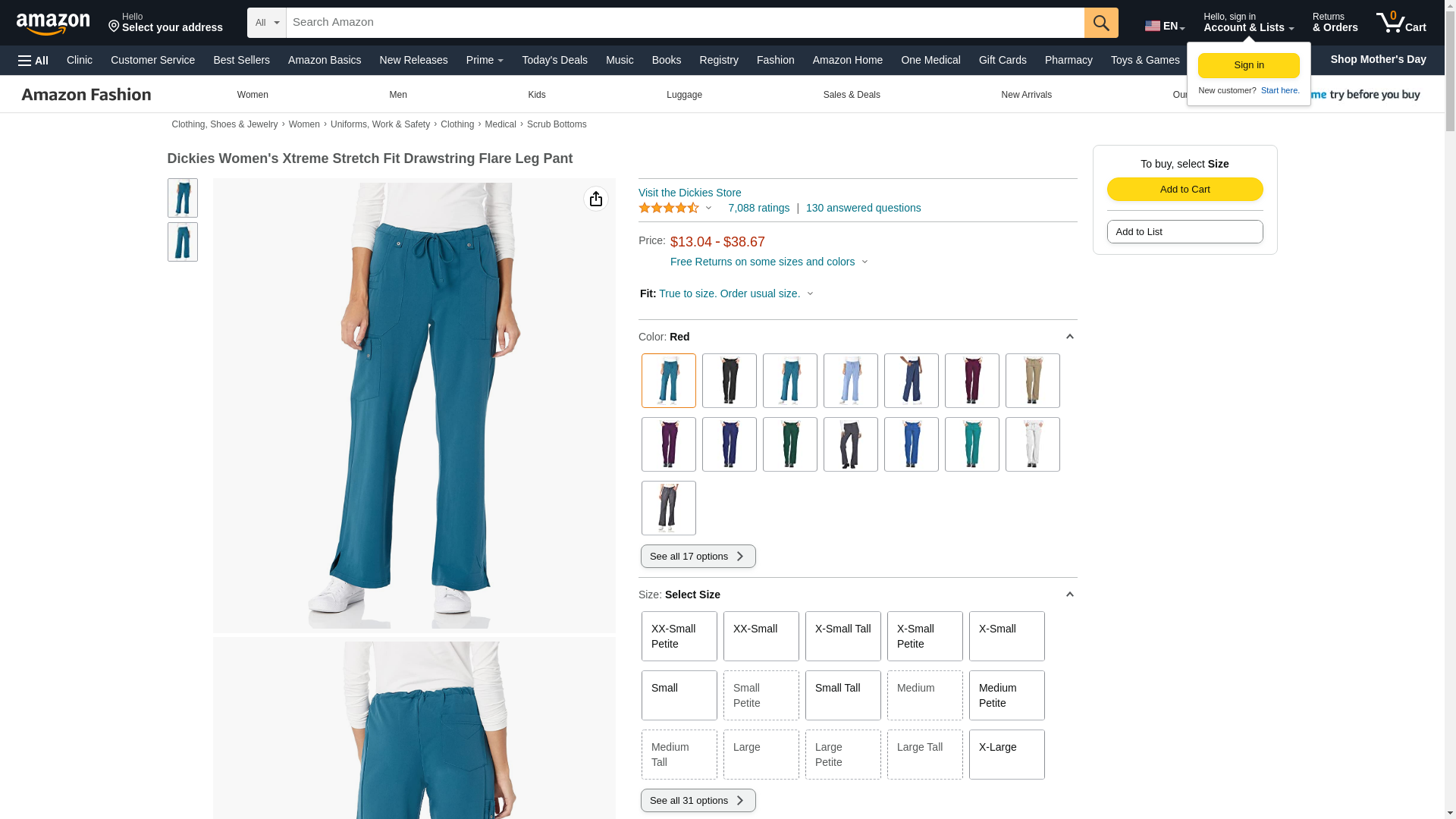
Task: Open the search category All dropdown
Action: [267, 23]
